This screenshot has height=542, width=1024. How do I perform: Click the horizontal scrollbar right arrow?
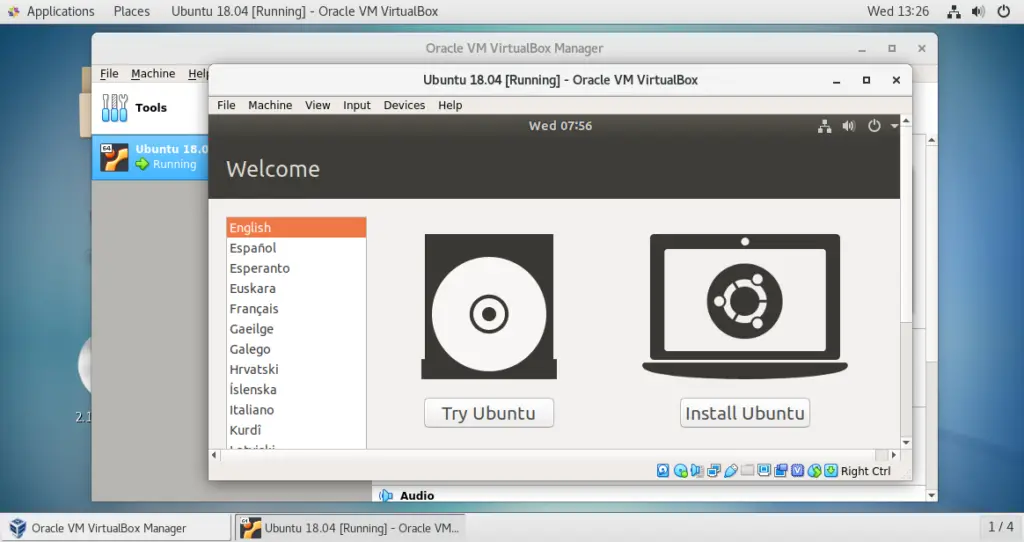tap(893, 455)
